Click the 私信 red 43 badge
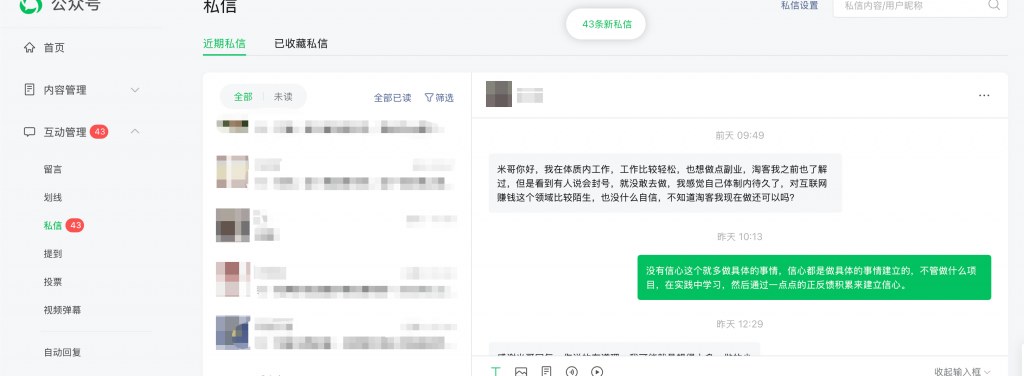This screenshot has height=376, width=1024. pyautogui.click(x=75, y=226)
